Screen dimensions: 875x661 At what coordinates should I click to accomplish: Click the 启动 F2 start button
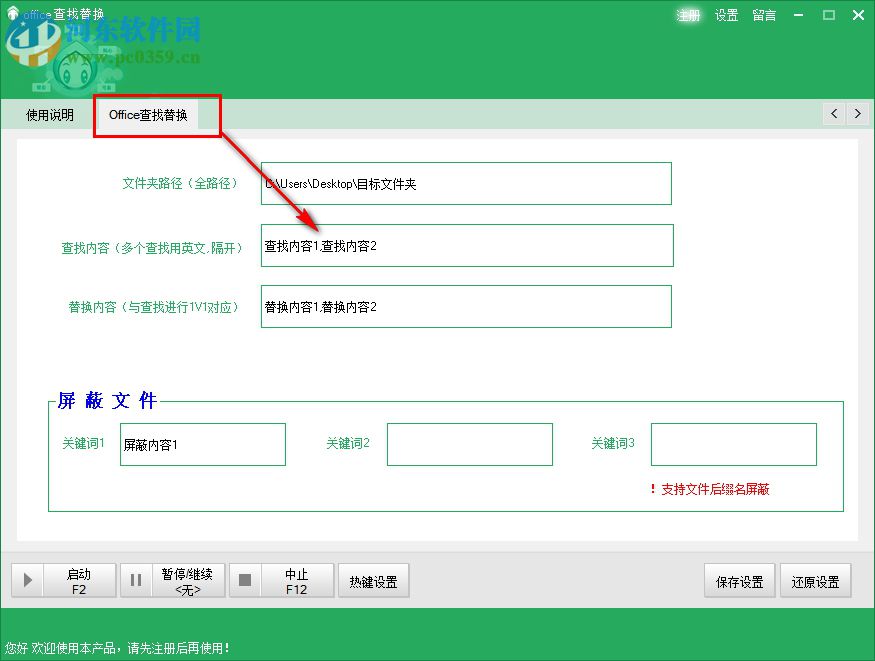pyautogui.click(x=80, y=580)
